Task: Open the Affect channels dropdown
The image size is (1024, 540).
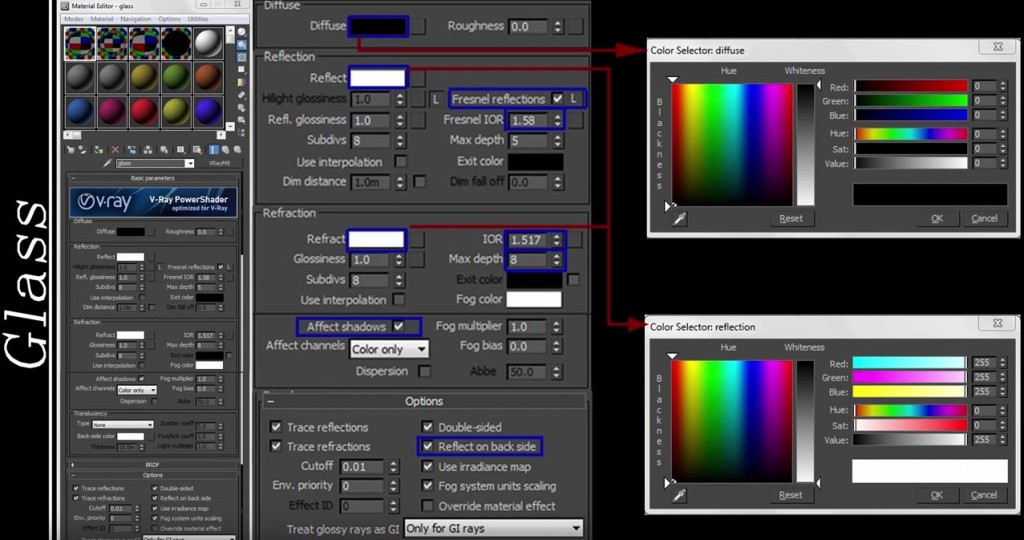Action: pyautogui.click(x=389, y=349)
